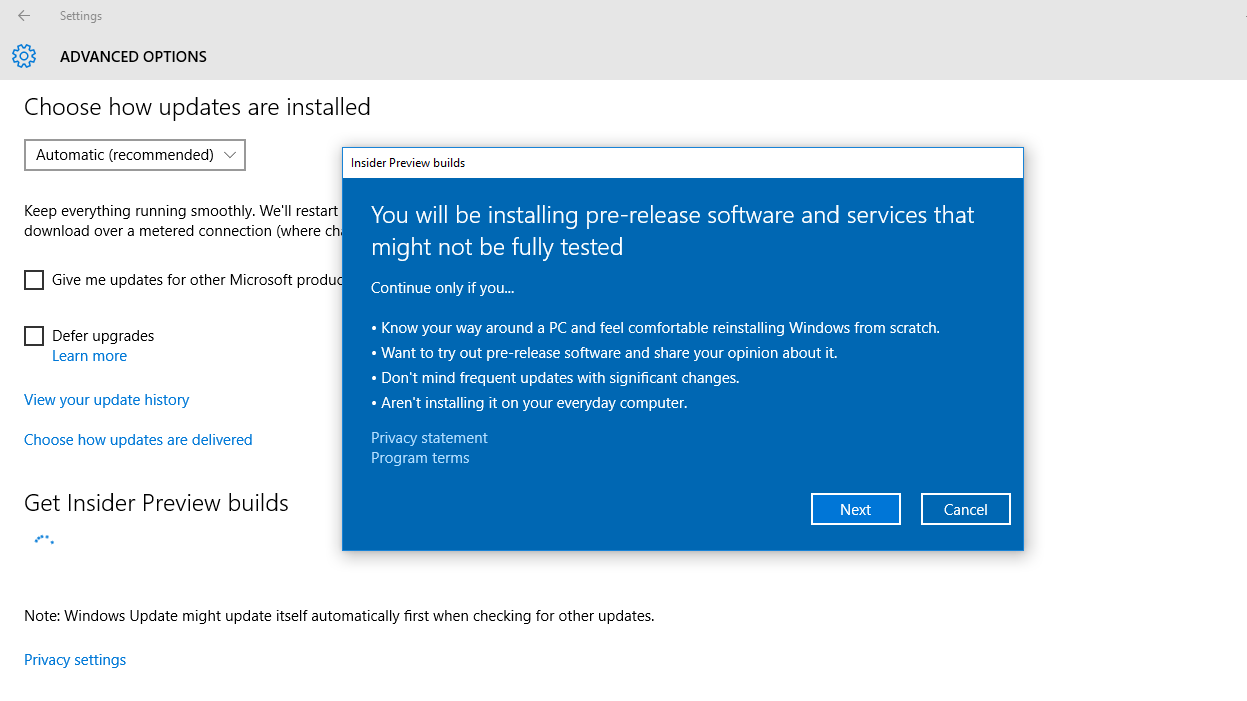This screenshot has height=701, width=1247.
Task: Open the Automatic (recommended) dropdown
Action: [135, 155]
